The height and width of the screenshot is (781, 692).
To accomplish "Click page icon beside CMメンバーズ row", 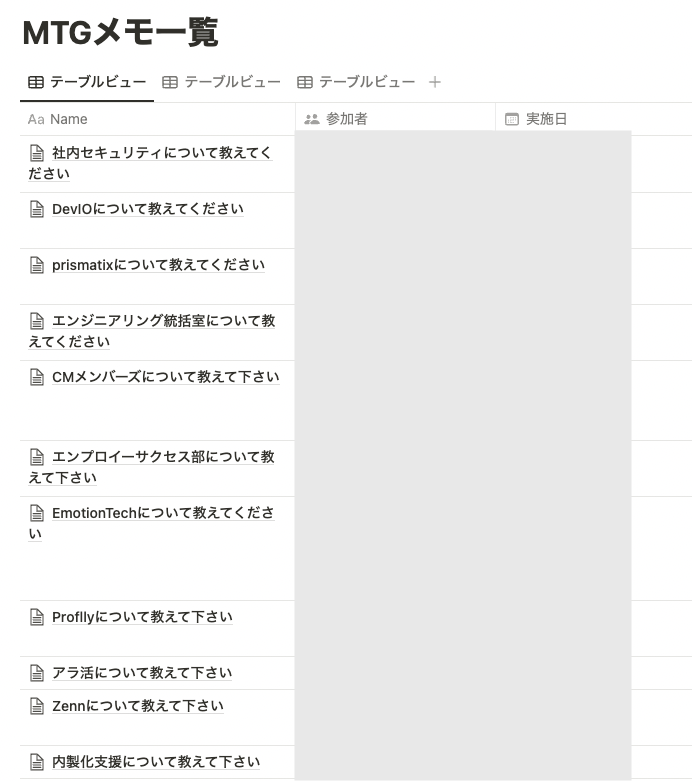I will (37, 377).
